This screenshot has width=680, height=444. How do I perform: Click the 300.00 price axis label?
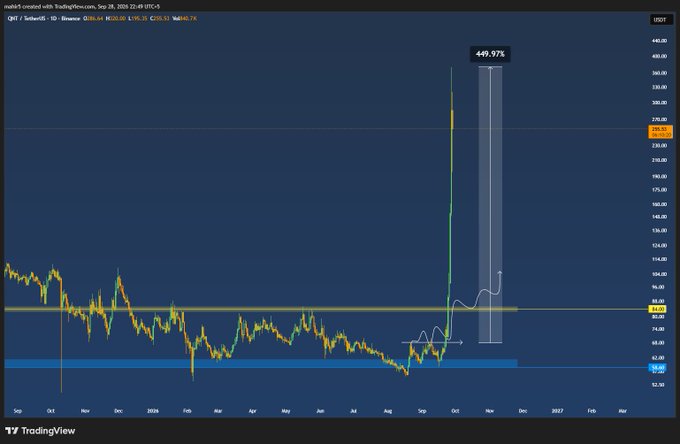coord(659,103)
